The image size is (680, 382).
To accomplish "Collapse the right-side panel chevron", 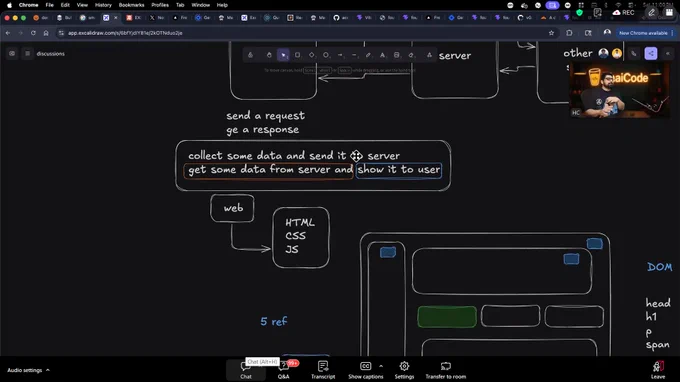I will tap(668, 53).
